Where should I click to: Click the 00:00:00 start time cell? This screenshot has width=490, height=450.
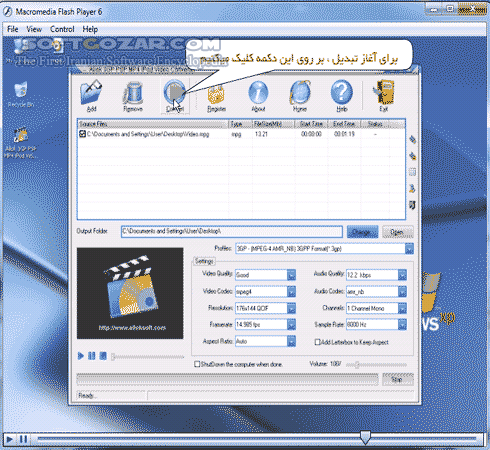311,134
